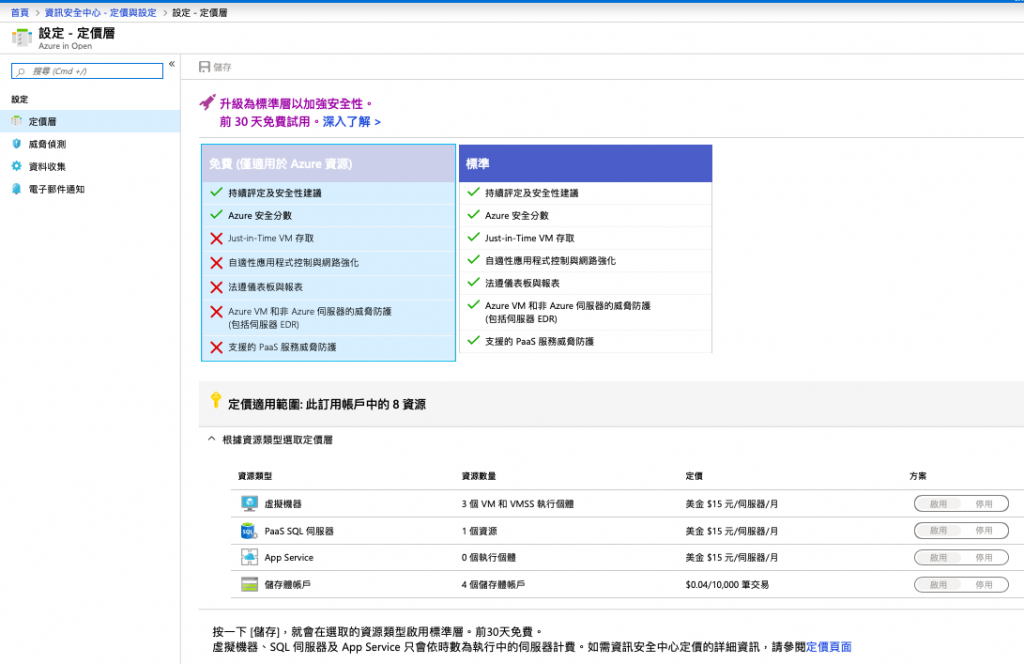Click the 資源類型 column header
This screenshot has width=1024, height=664.
[255, 476]
